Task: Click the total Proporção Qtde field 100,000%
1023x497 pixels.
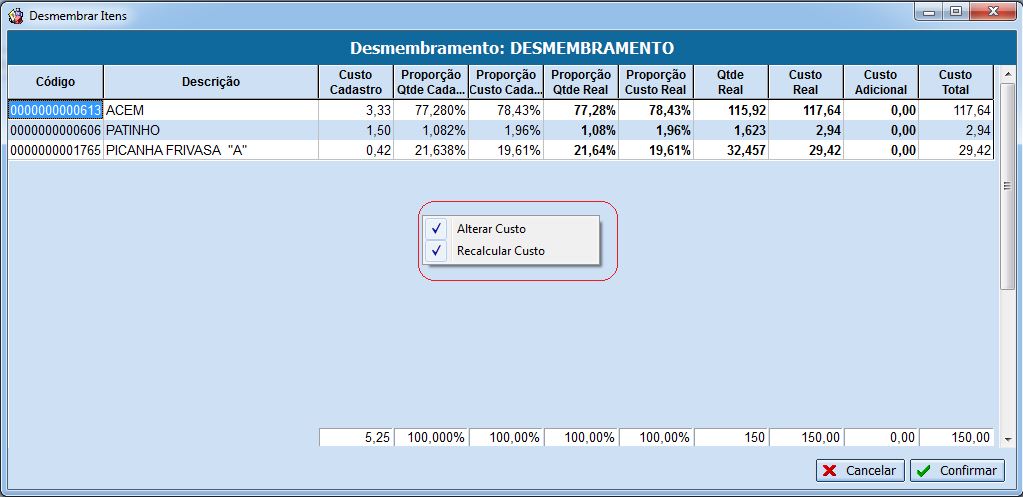Action: pyautogui.click(x=431, y=437)
